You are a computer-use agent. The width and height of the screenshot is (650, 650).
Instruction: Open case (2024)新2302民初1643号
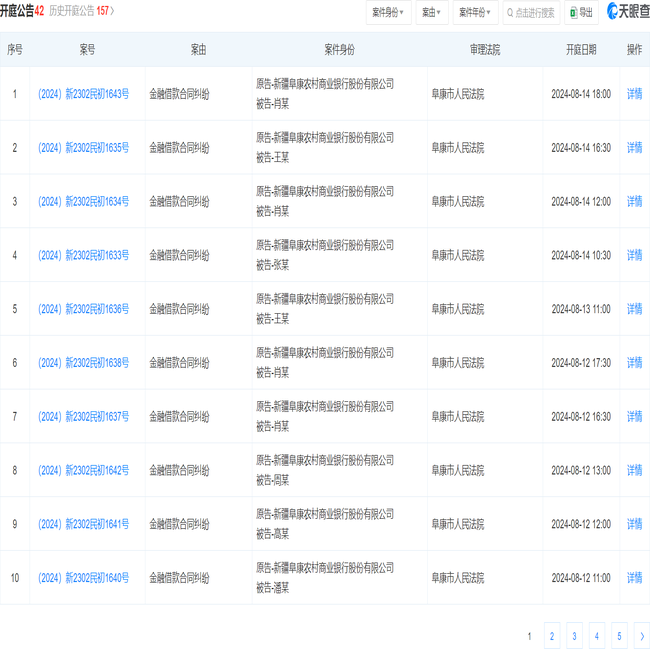pyautogui.click(x=83, y=94)
